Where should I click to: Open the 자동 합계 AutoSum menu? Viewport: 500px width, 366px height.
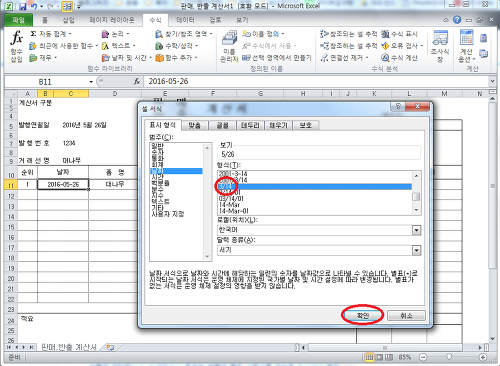point(51,34)
